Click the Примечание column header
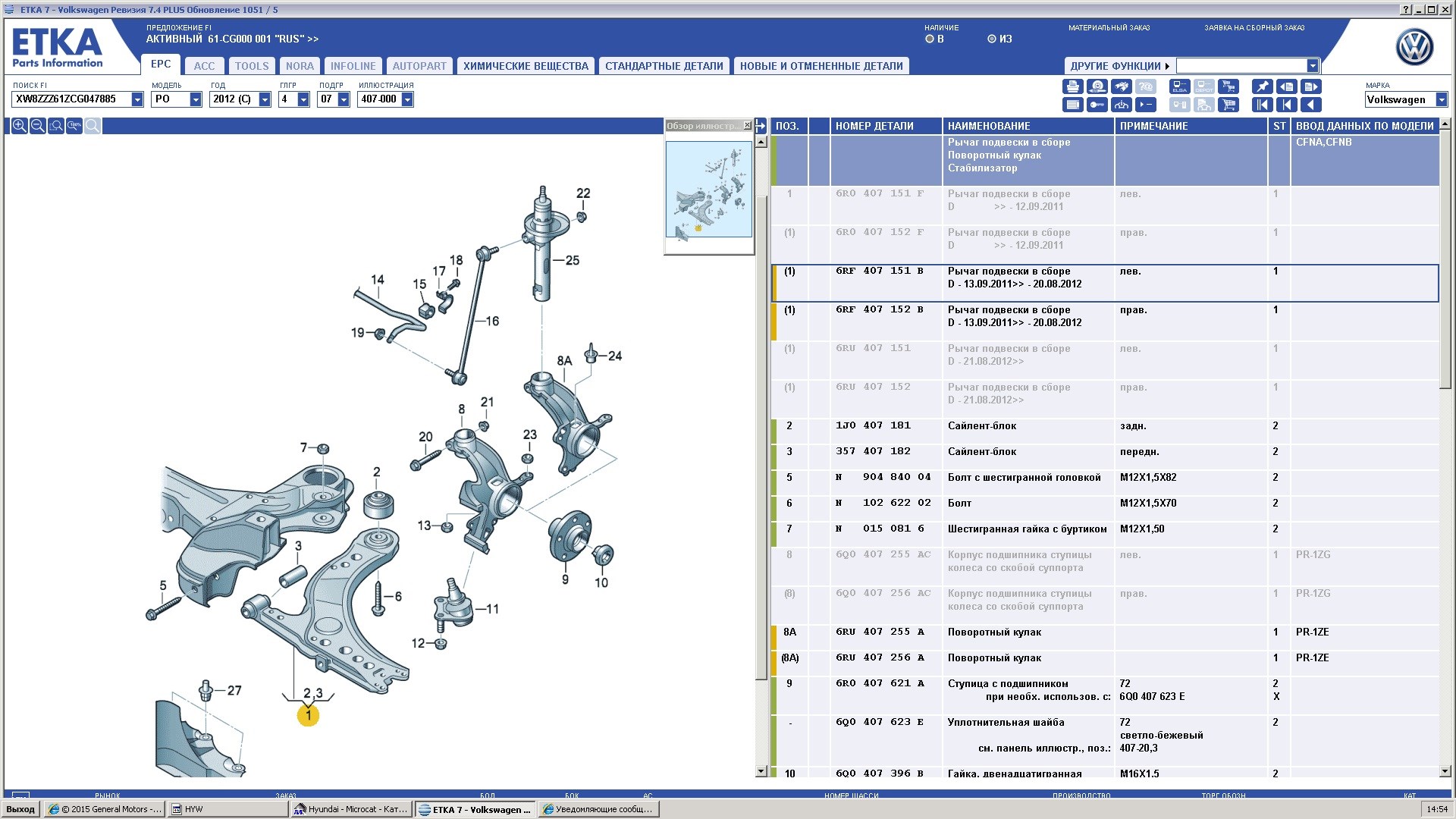 click(1191, 126)
